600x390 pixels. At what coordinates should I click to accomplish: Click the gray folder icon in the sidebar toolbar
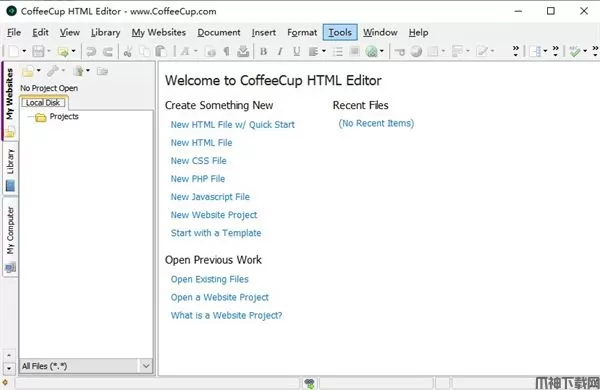point(102,71)
